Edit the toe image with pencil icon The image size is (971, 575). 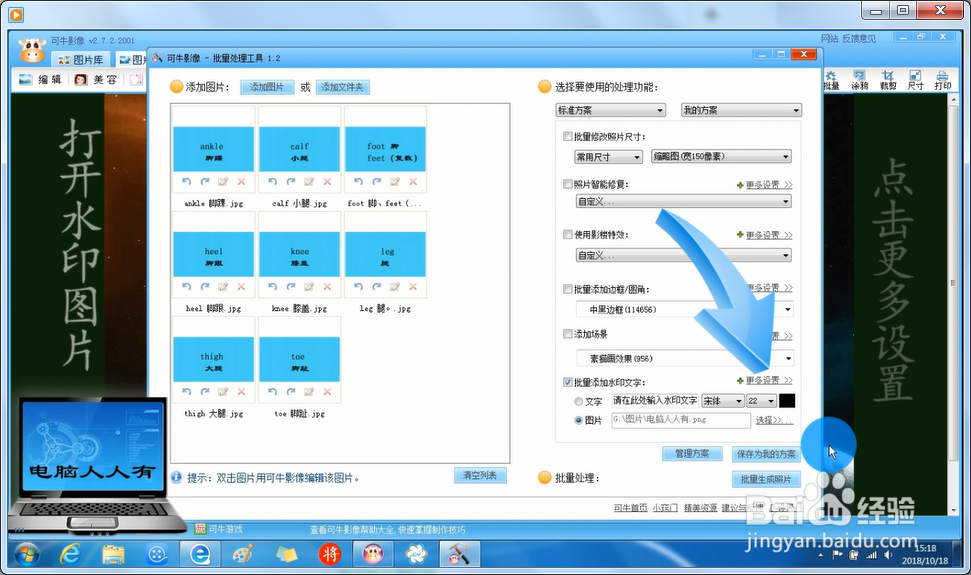click(309, 392)
